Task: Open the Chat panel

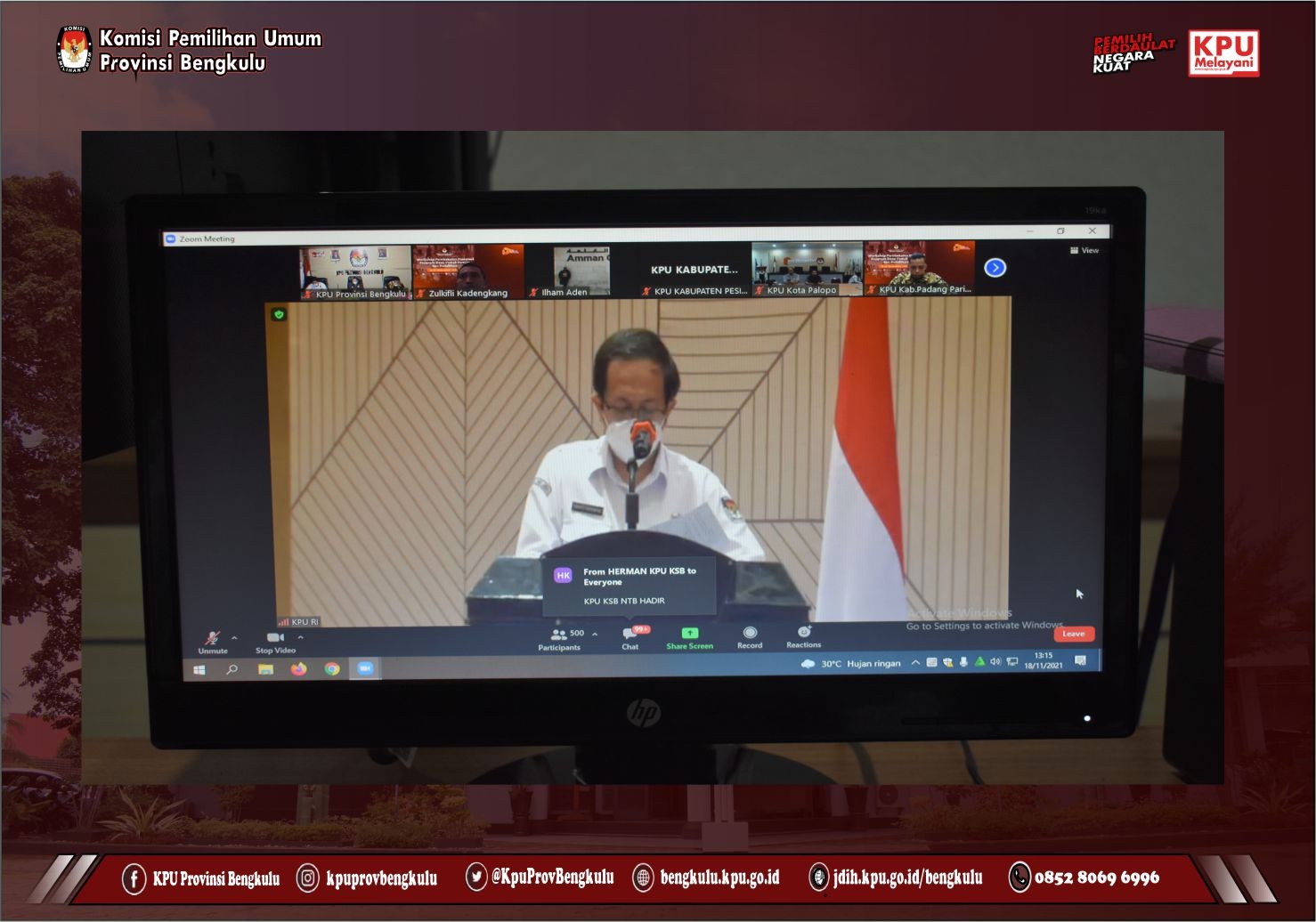Action: tap(630, 635)
